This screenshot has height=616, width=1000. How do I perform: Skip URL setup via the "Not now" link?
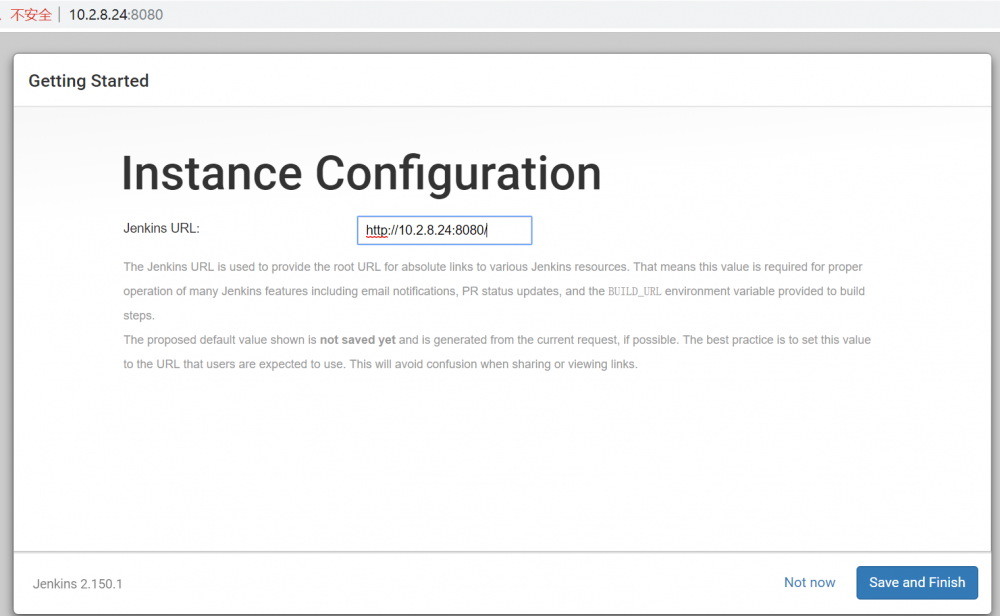tap(809, 582)
